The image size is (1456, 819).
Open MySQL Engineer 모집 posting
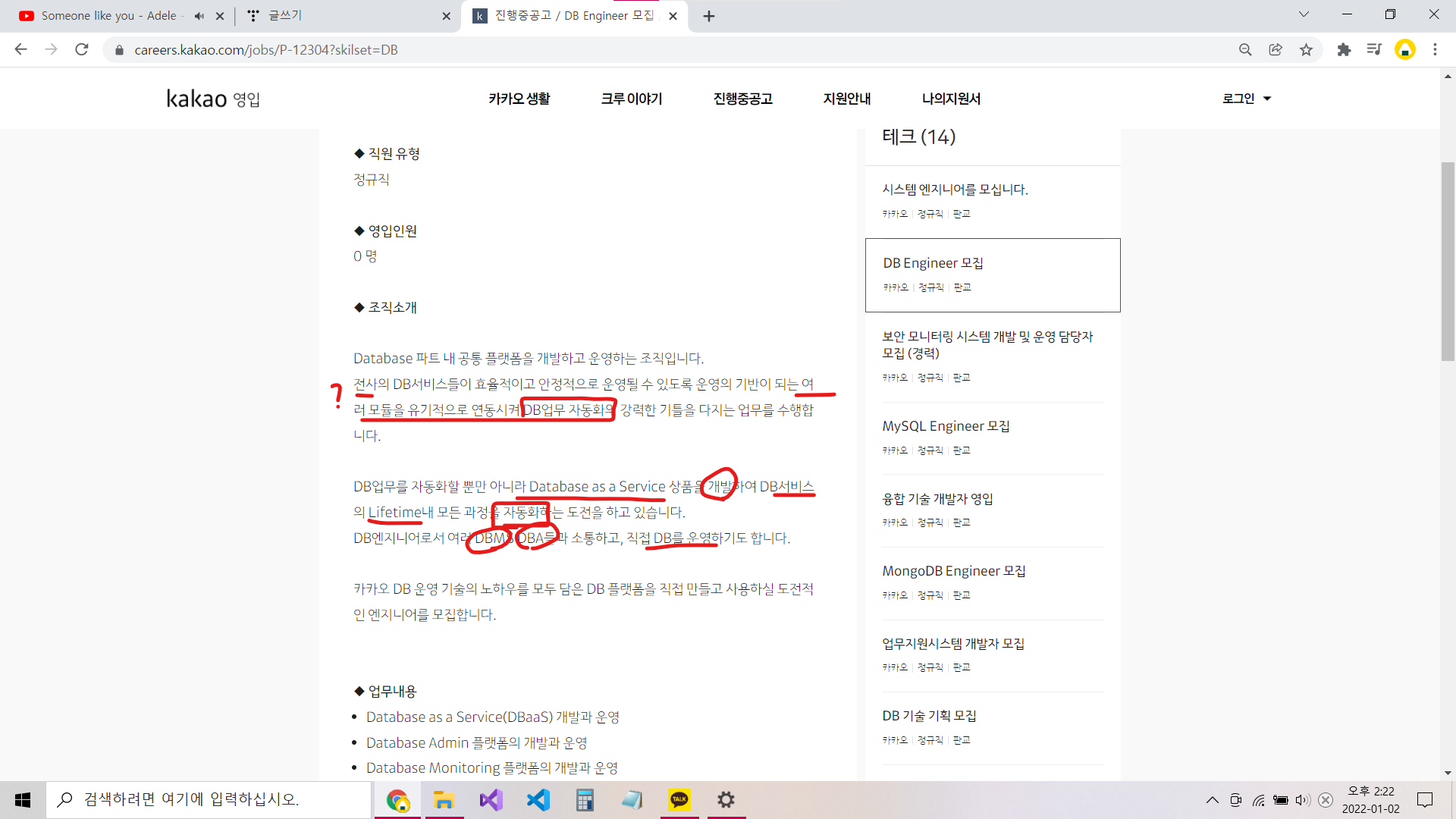tap(946, 426)
